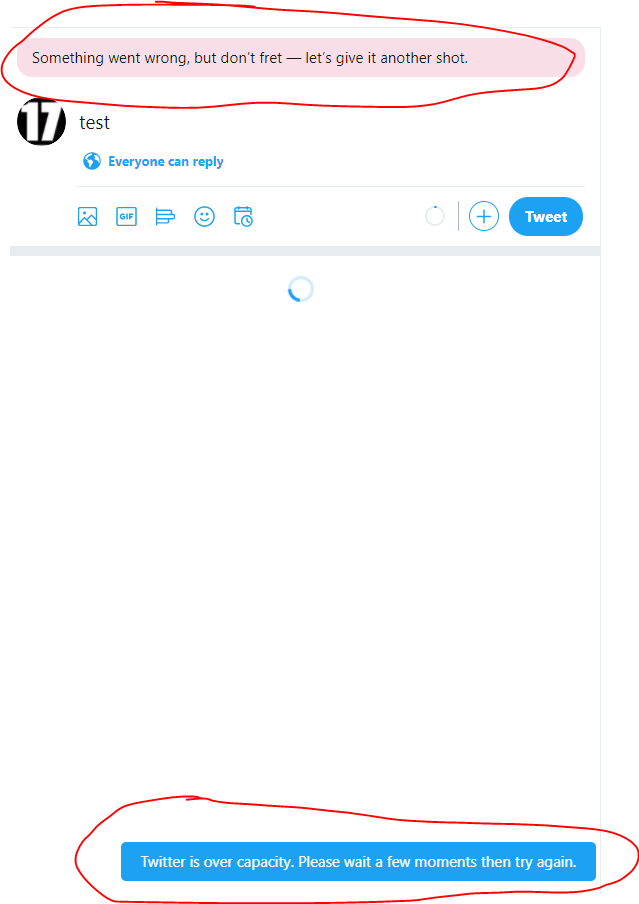This screenshot has height=904, width=639.
Task: Click the gray divider bar beneath the composer
Action: click(305, 251)
